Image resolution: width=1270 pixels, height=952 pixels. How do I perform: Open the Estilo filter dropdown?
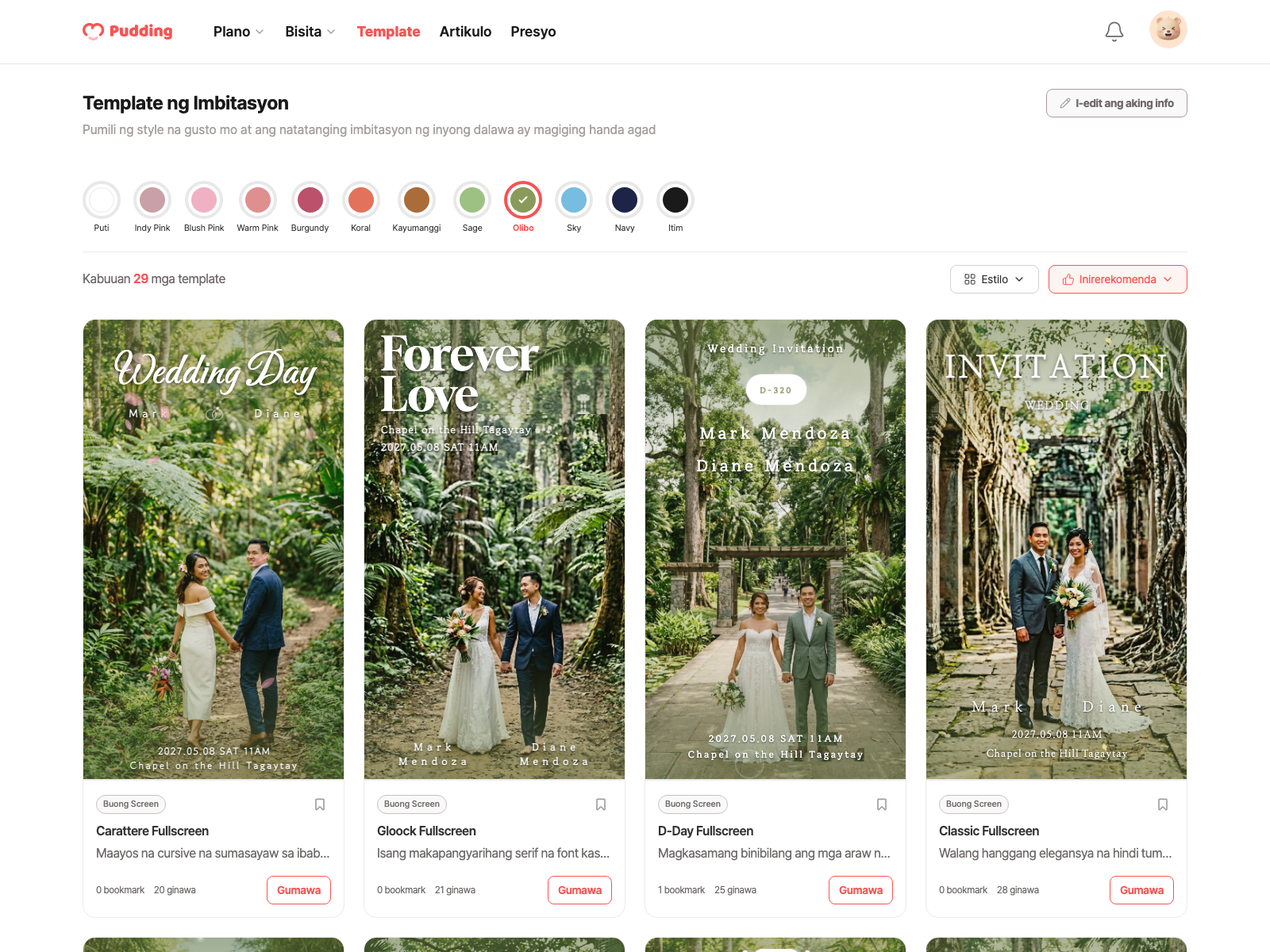tap(994, 279)
